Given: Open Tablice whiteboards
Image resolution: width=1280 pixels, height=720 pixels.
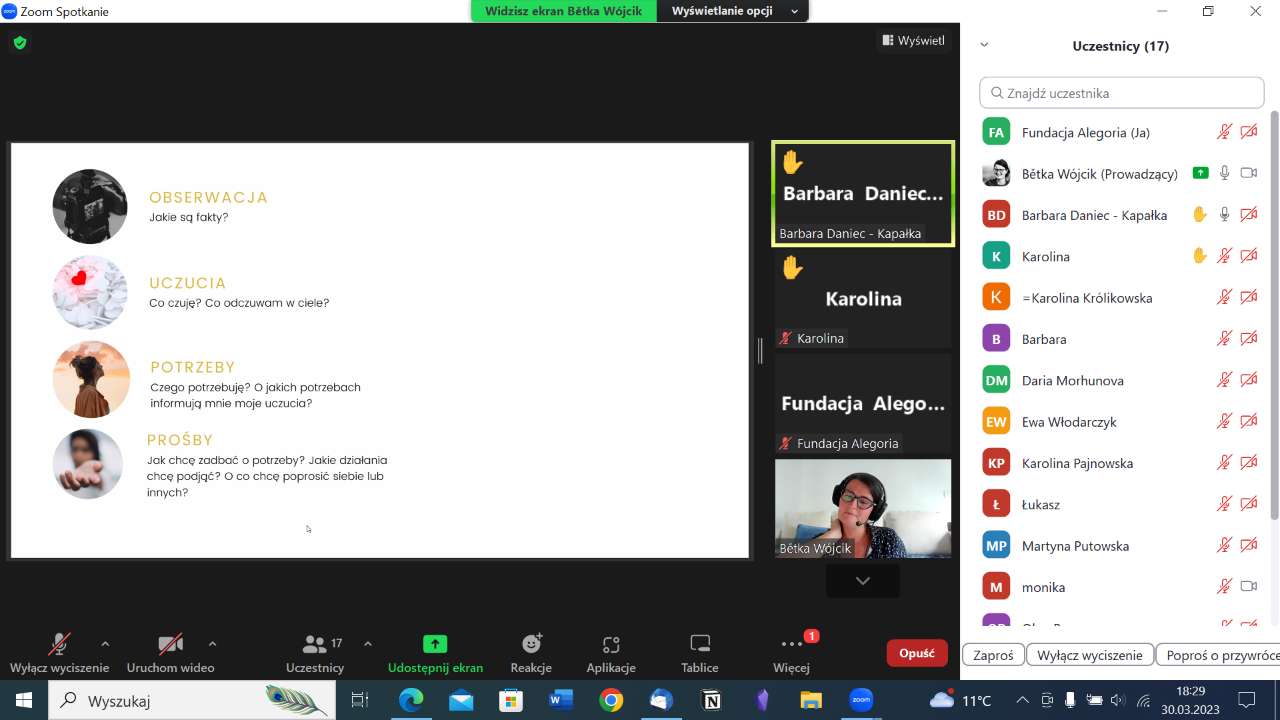Looking at the screenshot, I should 700,653.
